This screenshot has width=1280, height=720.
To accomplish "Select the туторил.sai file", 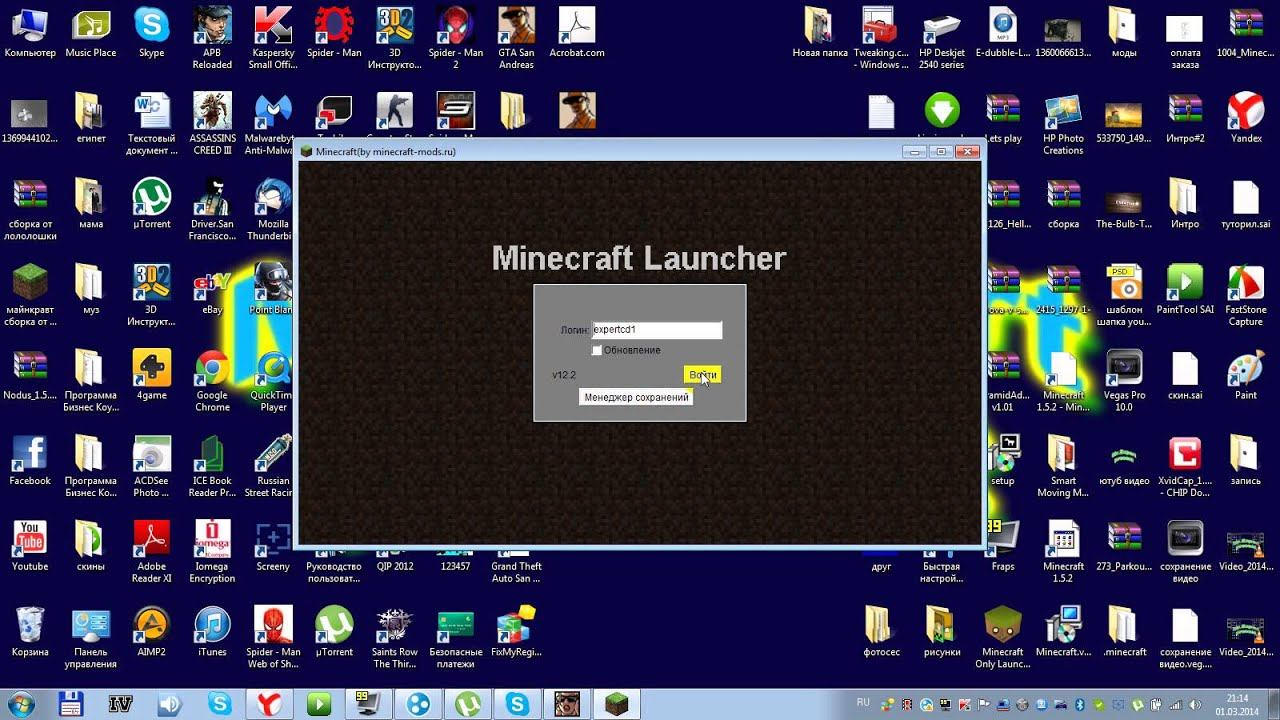I will [1246, 205].
